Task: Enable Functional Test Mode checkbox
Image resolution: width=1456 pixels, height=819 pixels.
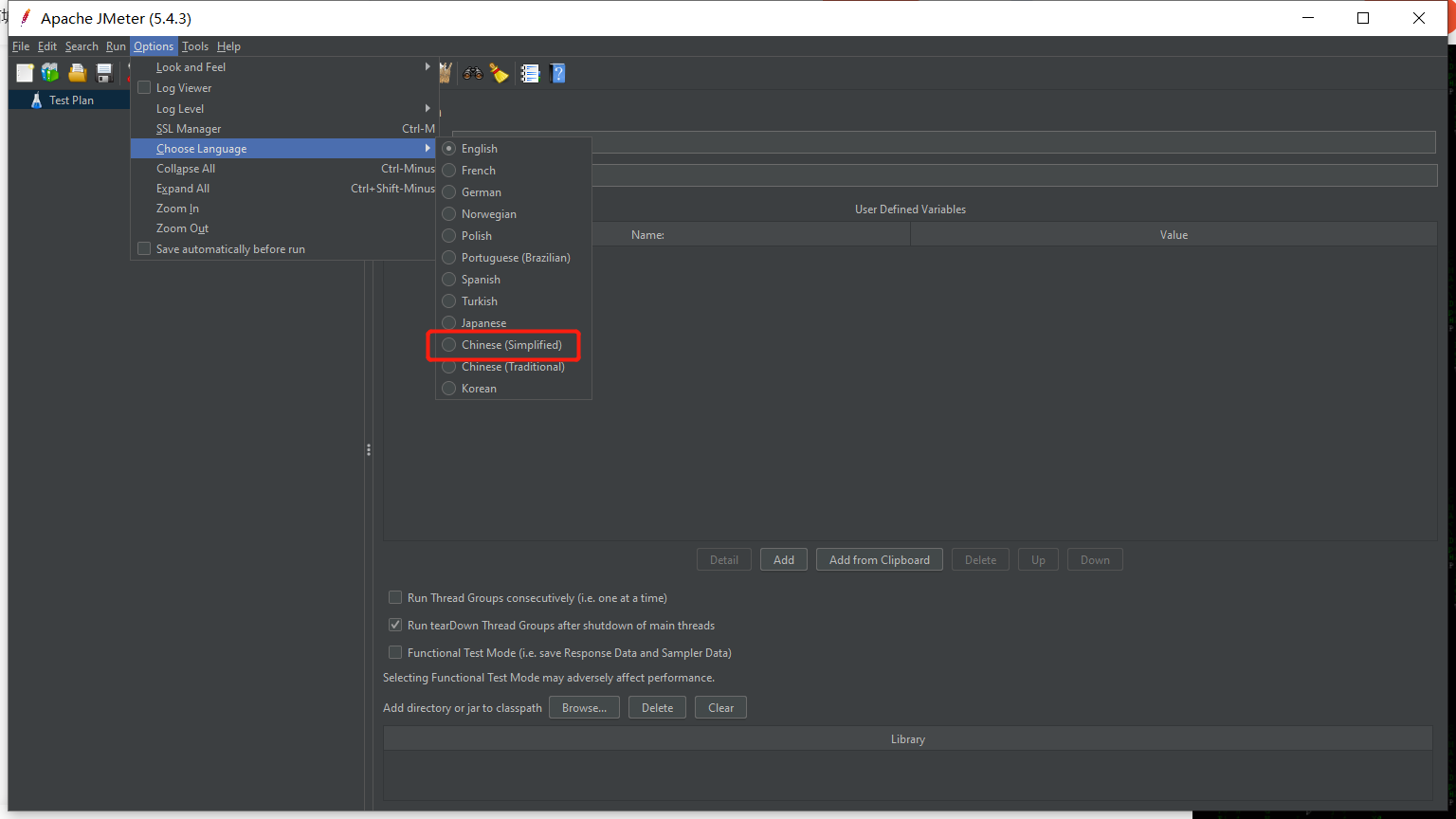Action: coord(395,653)
